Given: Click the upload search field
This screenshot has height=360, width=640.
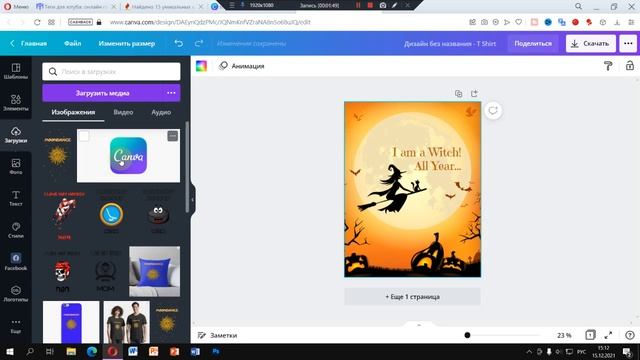Looking at the screenshot, I should click(111, 71).
